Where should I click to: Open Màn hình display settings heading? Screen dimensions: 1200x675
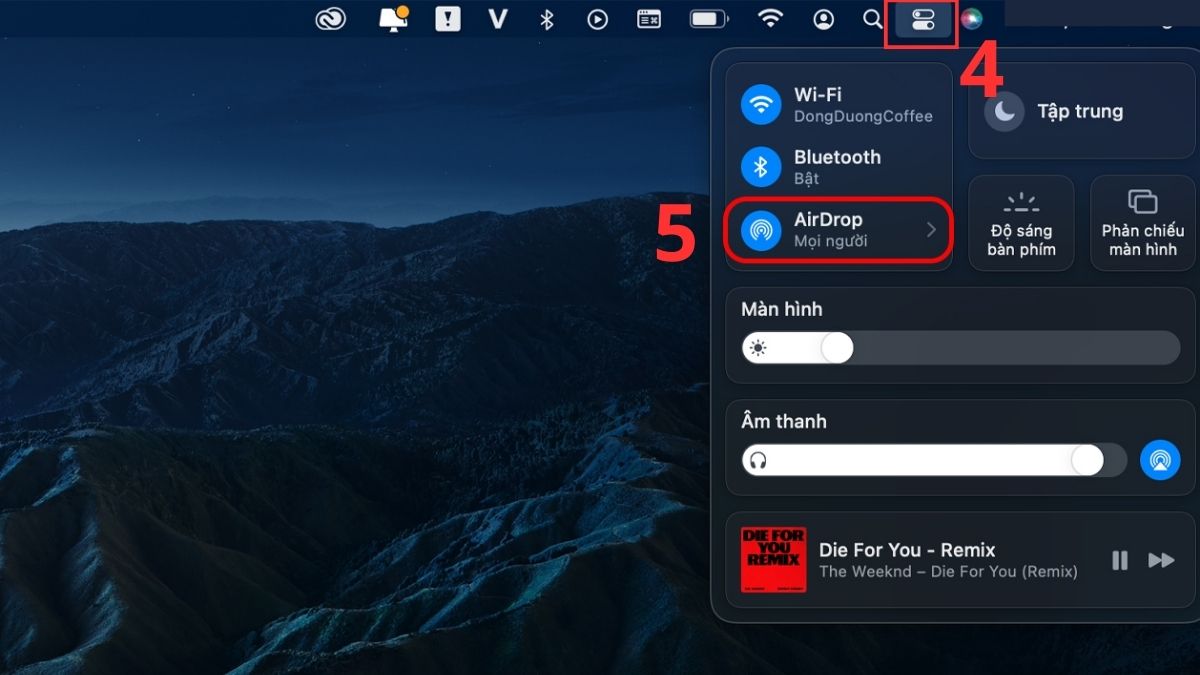(x=782, y=309)
